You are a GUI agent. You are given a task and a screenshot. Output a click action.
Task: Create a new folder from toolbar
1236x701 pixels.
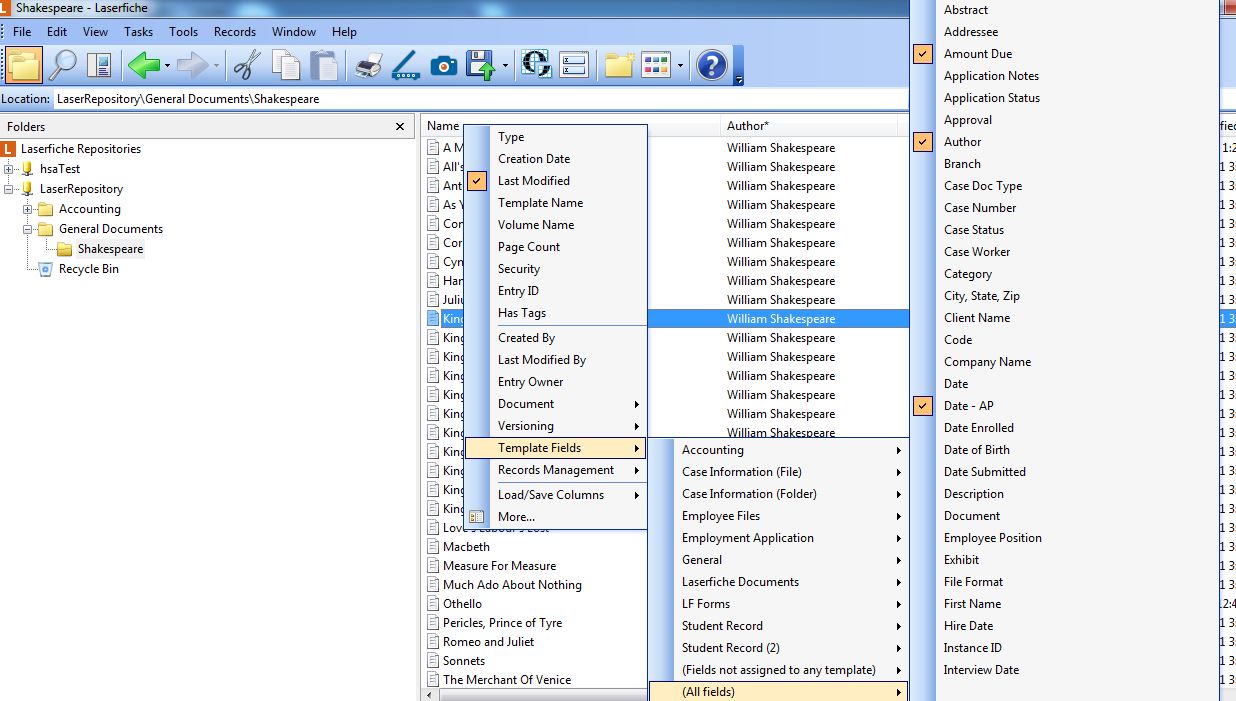(619, 66)
